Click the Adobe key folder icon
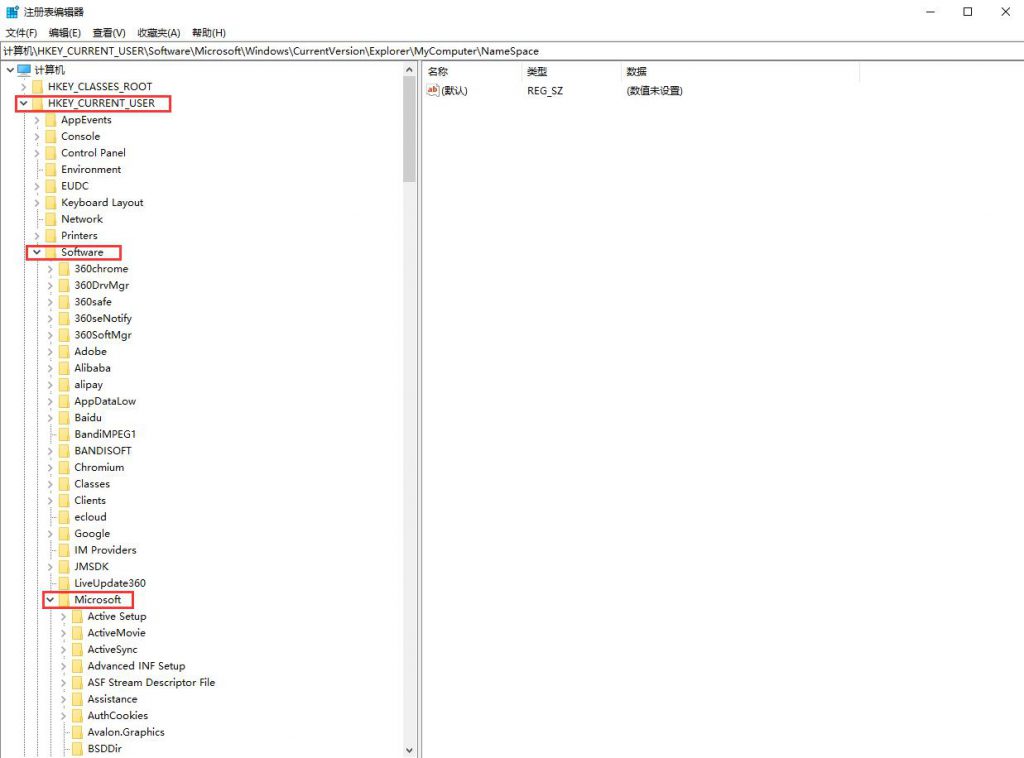This screenshot has height=758, width=1024. pyautogui.click(x=64, y=352)
